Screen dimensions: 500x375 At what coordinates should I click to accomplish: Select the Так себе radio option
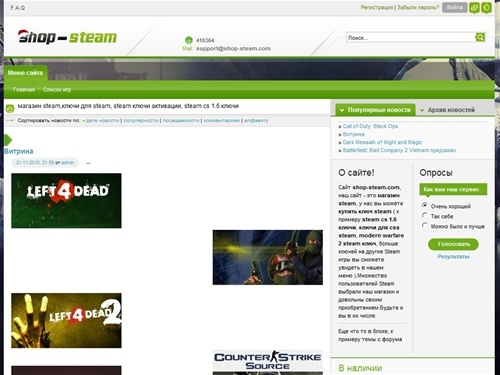pyautogui.click(x=424, y=215)
